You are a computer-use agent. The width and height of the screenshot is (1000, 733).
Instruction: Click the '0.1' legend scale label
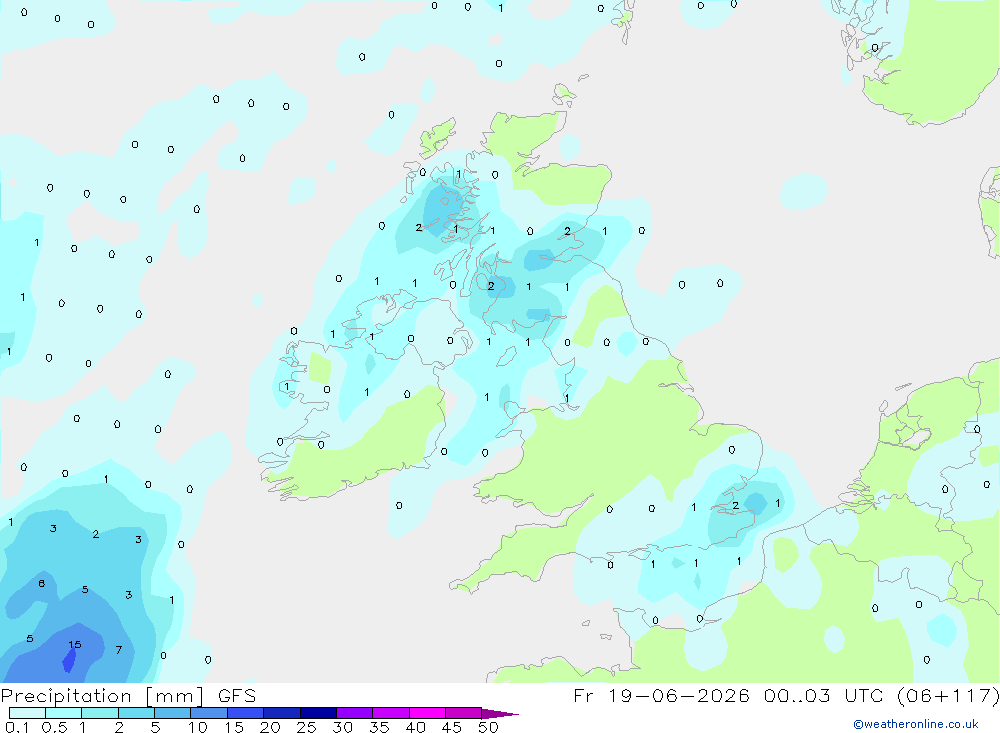pos(17,727)
